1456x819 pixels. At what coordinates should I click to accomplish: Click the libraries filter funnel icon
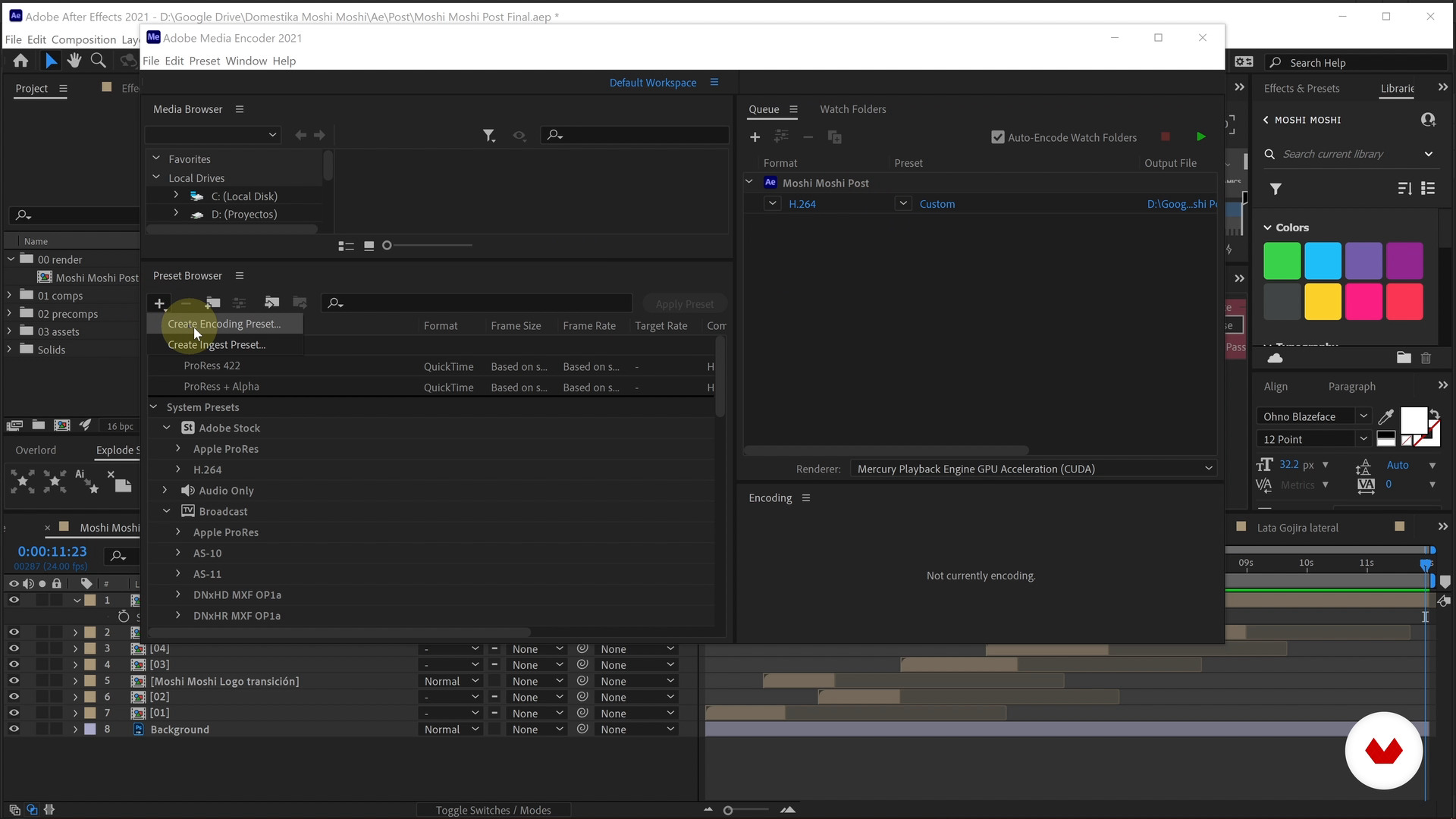[1276, 189]
